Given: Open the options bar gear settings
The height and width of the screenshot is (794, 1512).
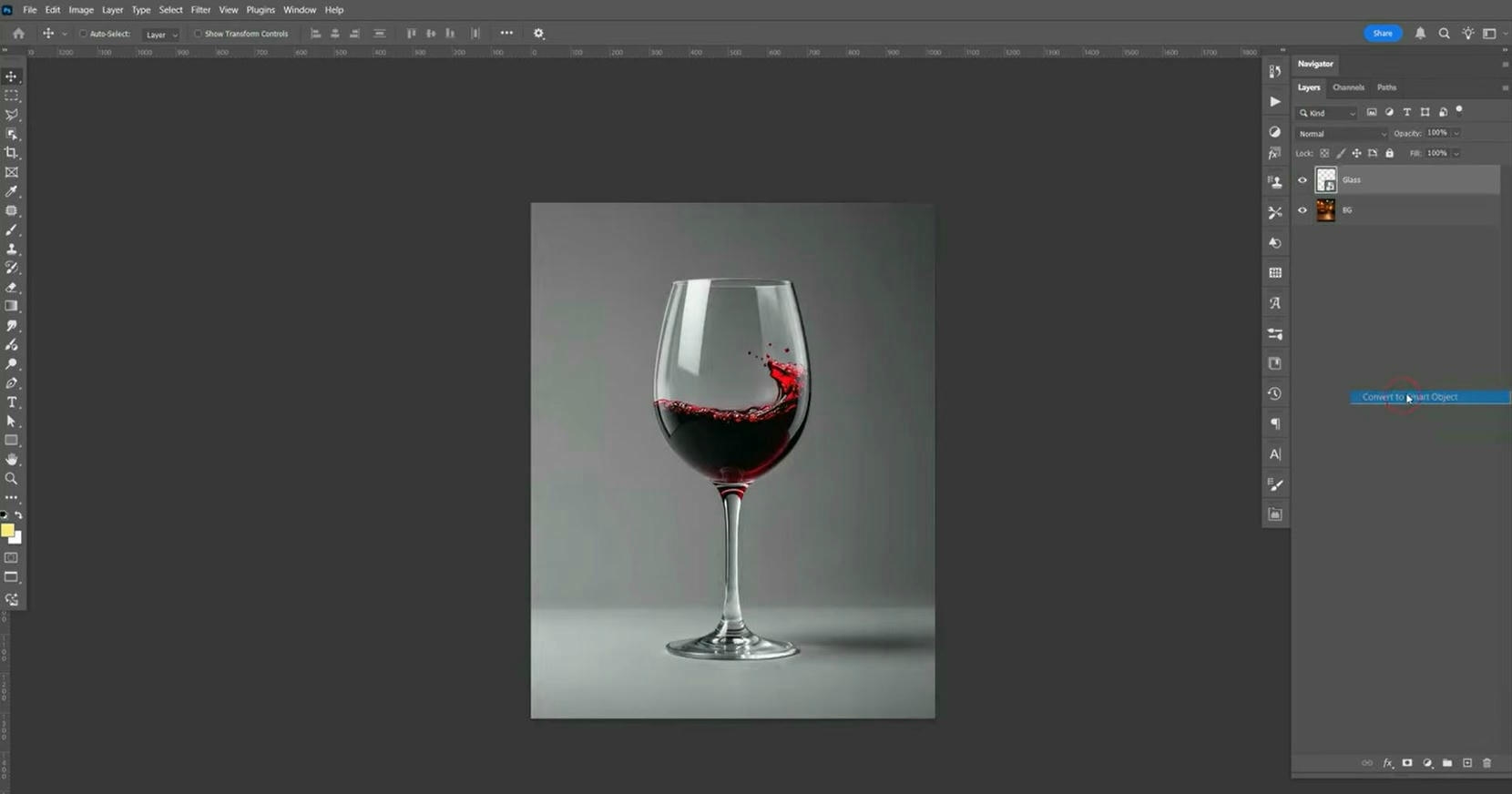Looking at the screenshot, I should point(539,34).
